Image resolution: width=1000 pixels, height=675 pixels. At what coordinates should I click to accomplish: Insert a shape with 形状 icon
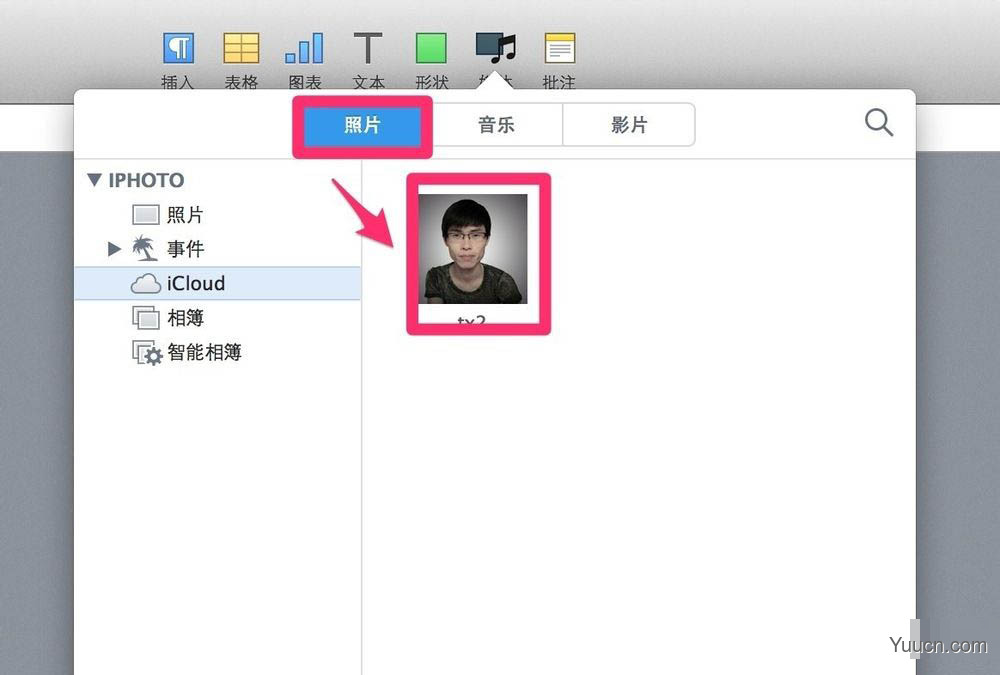click(x=431, y=48)
